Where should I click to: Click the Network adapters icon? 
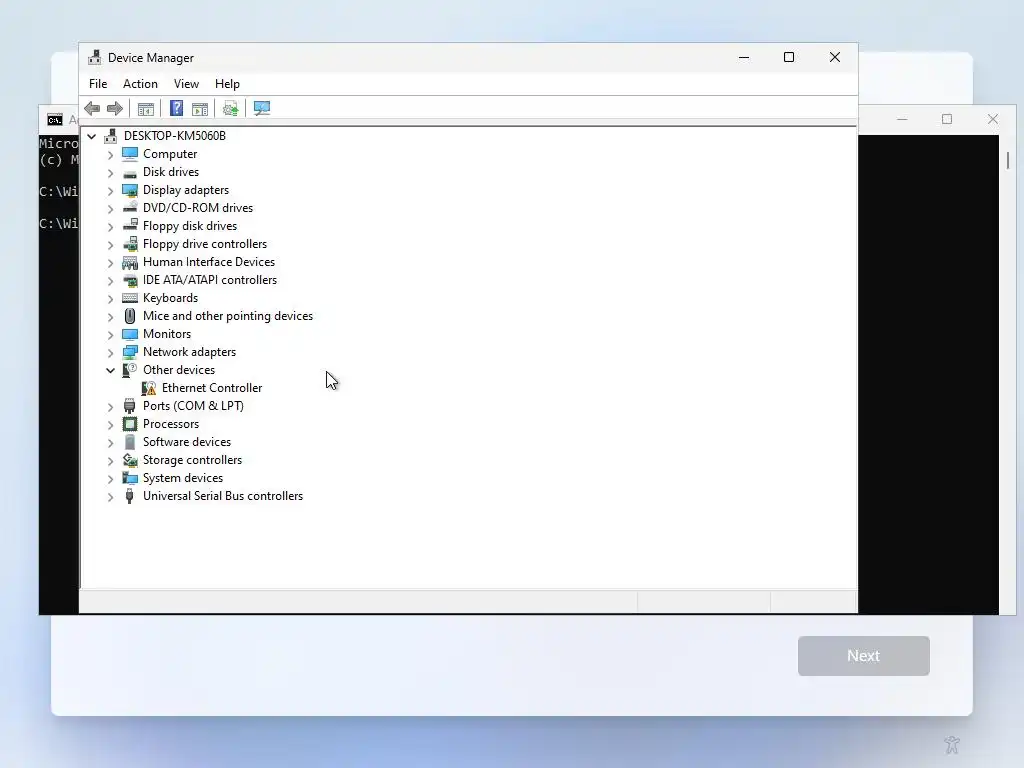pyautogui.click(x=130, y=352)
